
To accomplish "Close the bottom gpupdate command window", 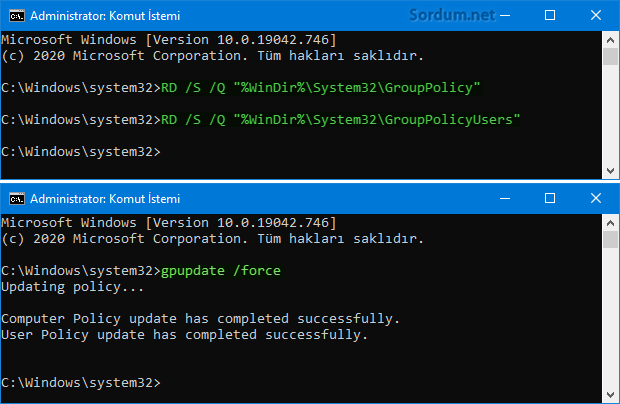I will 596,198.
